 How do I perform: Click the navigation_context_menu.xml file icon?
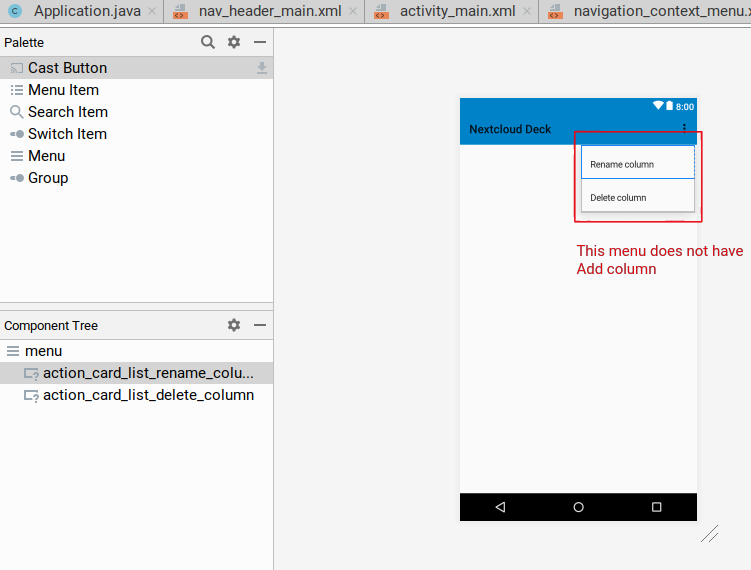coord(556,11)
